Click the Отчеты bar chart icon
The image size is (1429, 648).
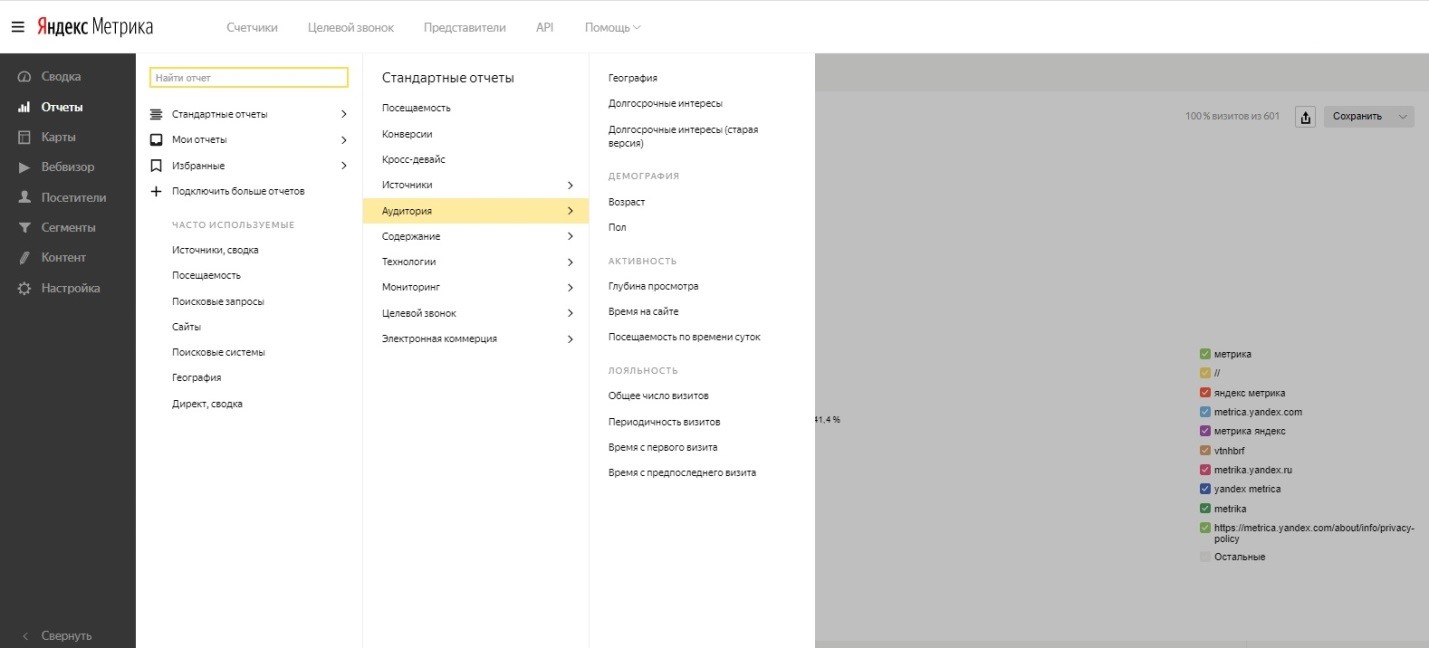[25, 107]
